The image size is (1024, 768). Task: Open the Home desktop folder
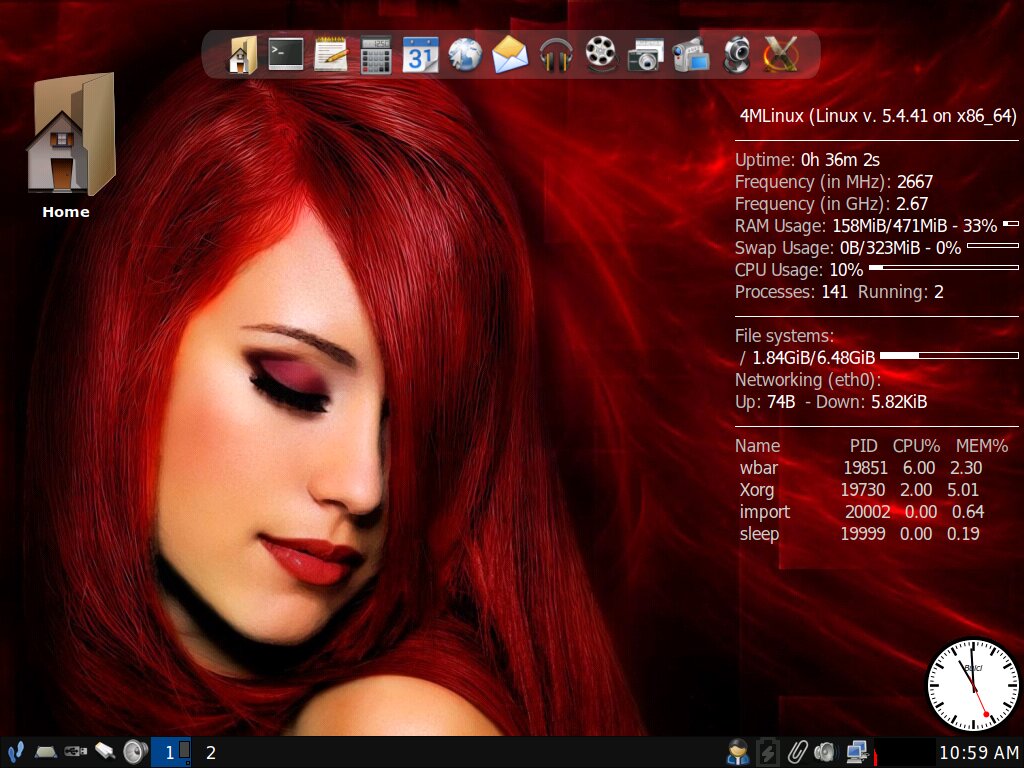[x=71, y=146]
